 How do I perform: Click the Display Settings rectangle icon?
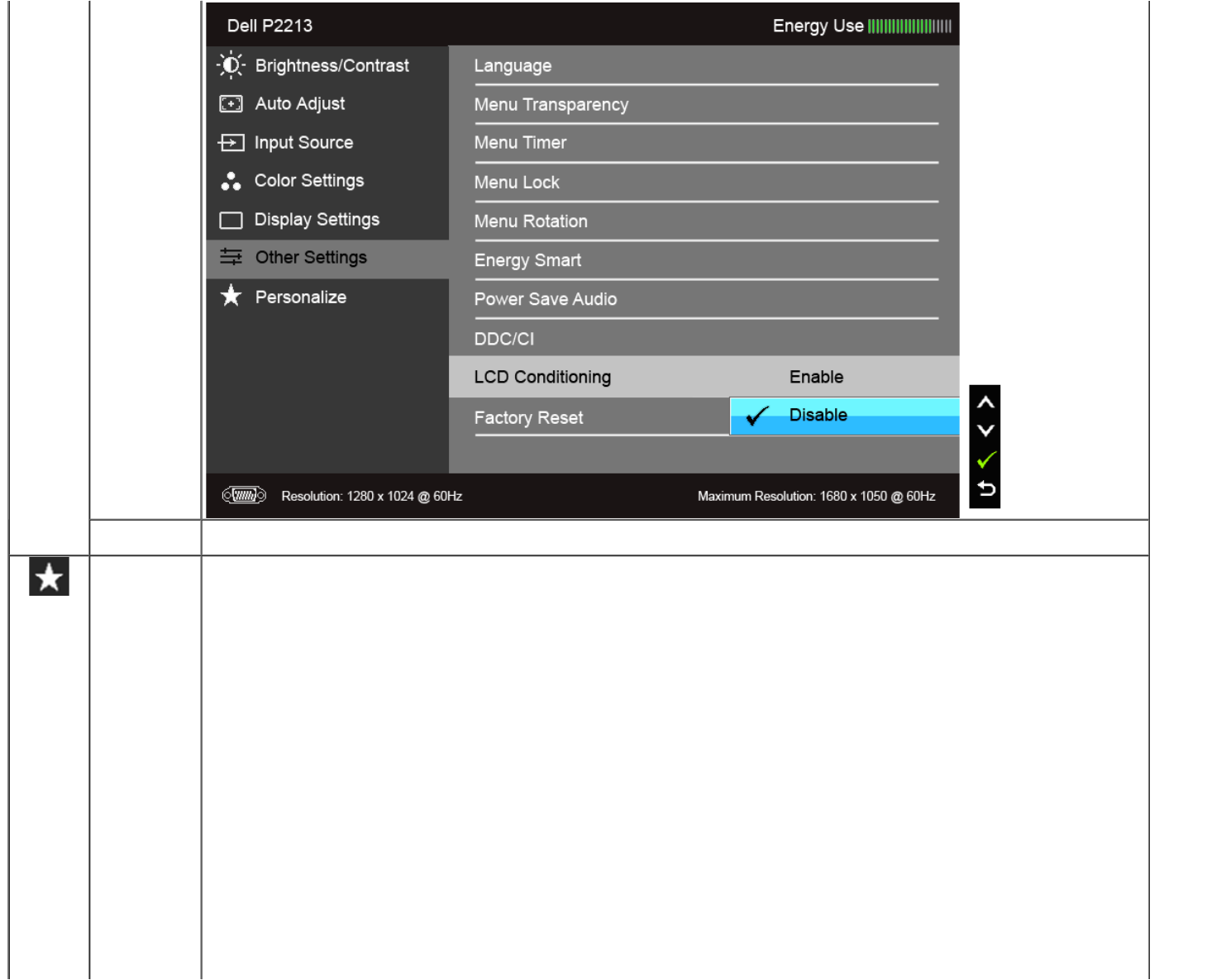point(231,220)
